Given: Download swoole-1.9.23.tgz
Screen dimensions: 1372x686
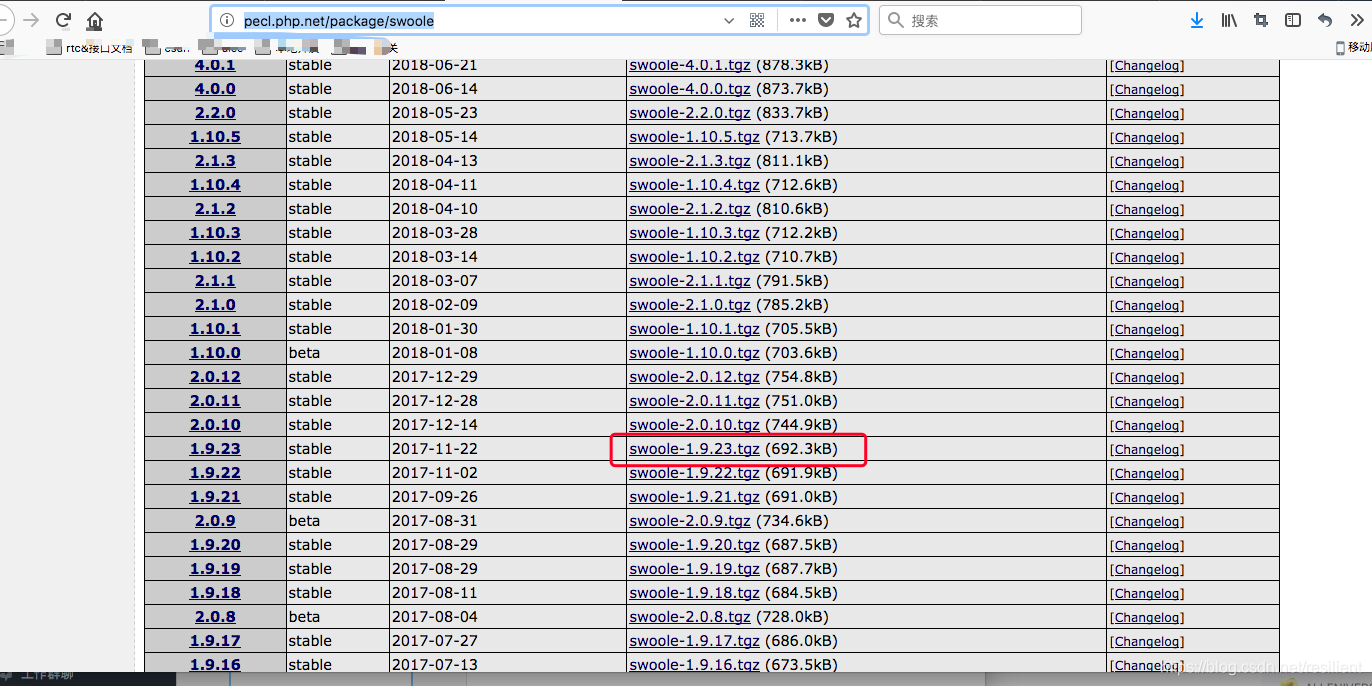Looking at the screenshot, I should click(x=694, y=449).
